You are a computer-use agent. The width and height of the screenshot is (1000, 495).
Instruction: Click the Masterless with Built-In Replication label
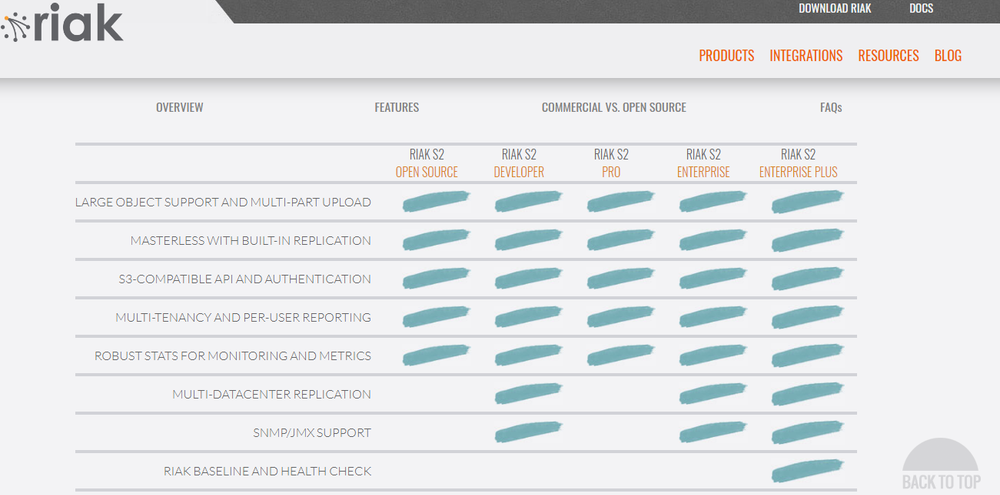coord(251,240)
